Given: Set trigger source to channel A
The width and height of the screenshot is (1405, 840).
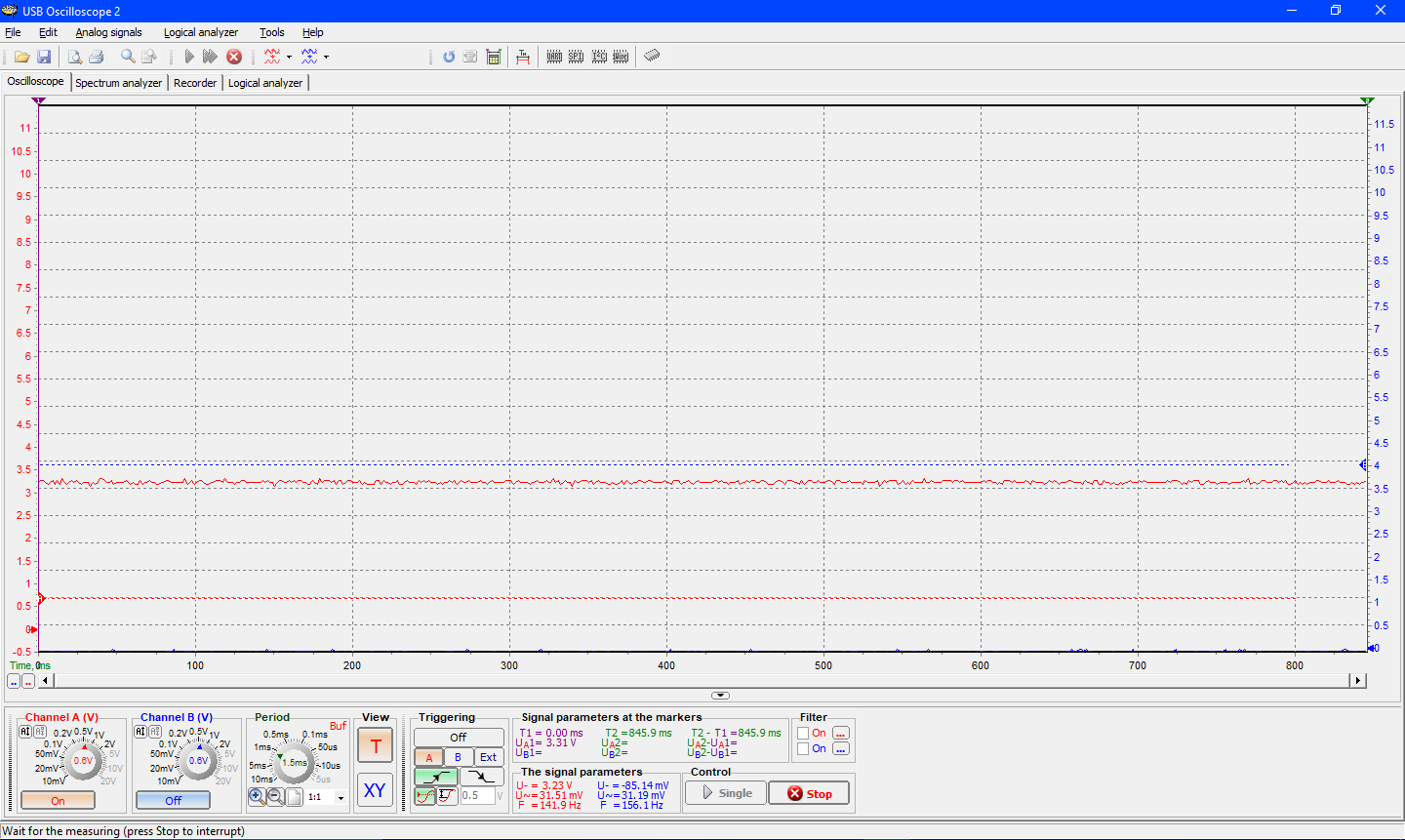Looking at the screenshot, I should pyautogui.click(x=429, y=757).
